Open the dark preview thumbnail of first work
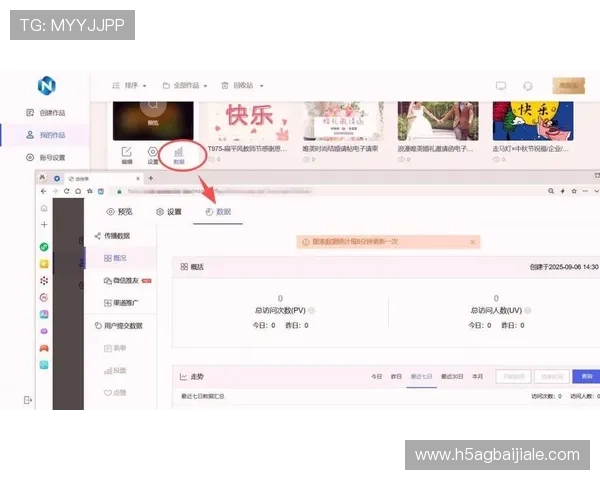This screenshot has height=480, width=600. [x=153, y=121]
